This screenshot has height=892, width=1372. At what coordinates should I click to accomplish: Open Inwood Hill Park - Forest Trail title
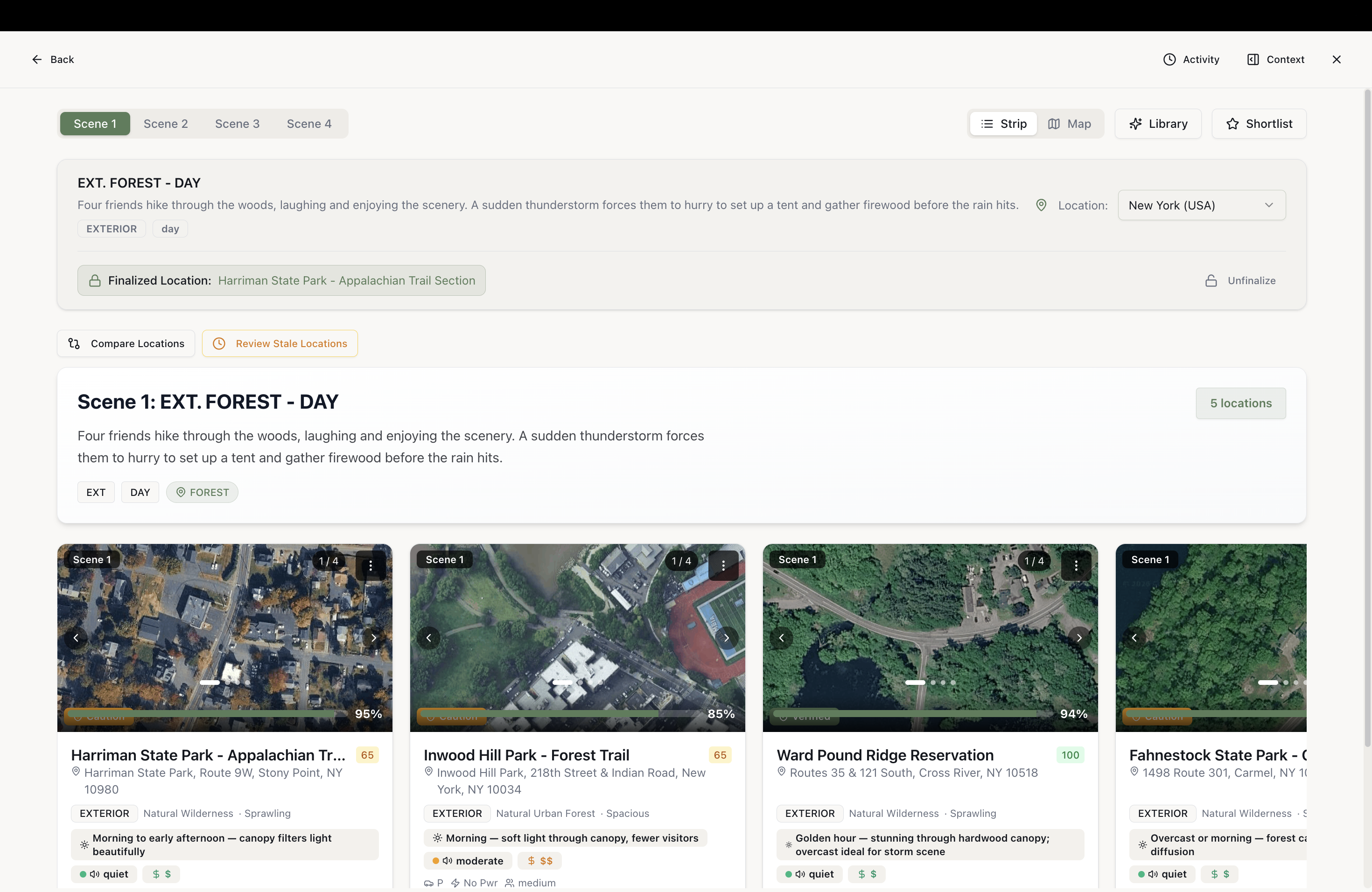click(x=526, y=755)
